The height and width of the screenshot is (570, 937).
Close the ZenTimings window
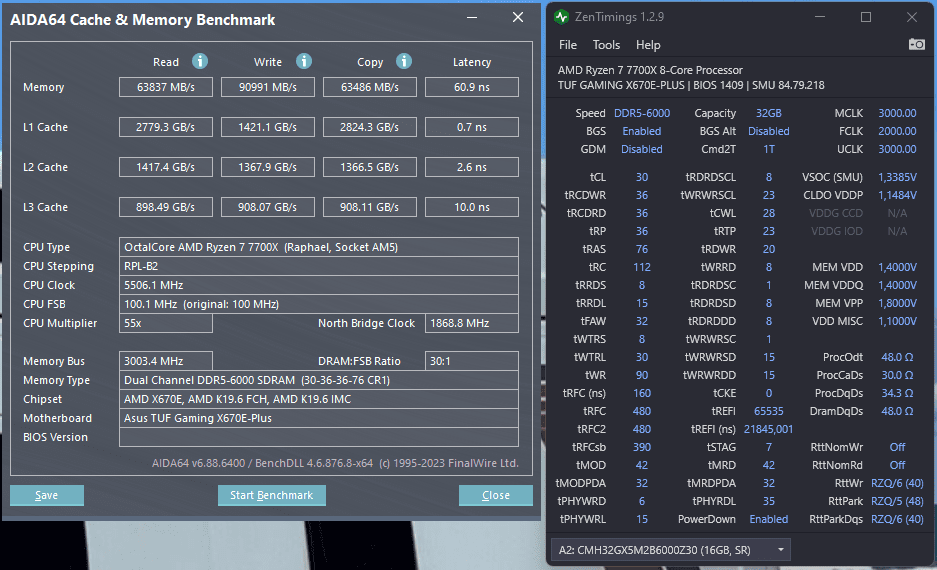[911, 17]
